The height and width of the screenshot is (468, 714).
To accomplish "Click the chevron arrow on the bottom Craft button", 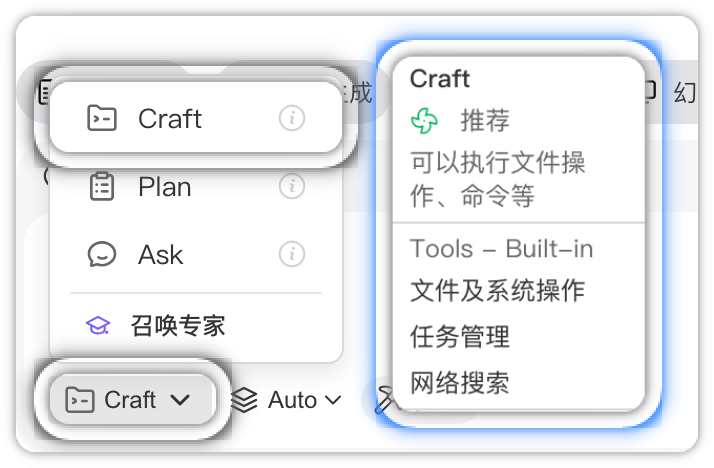I will click(181, 400).
